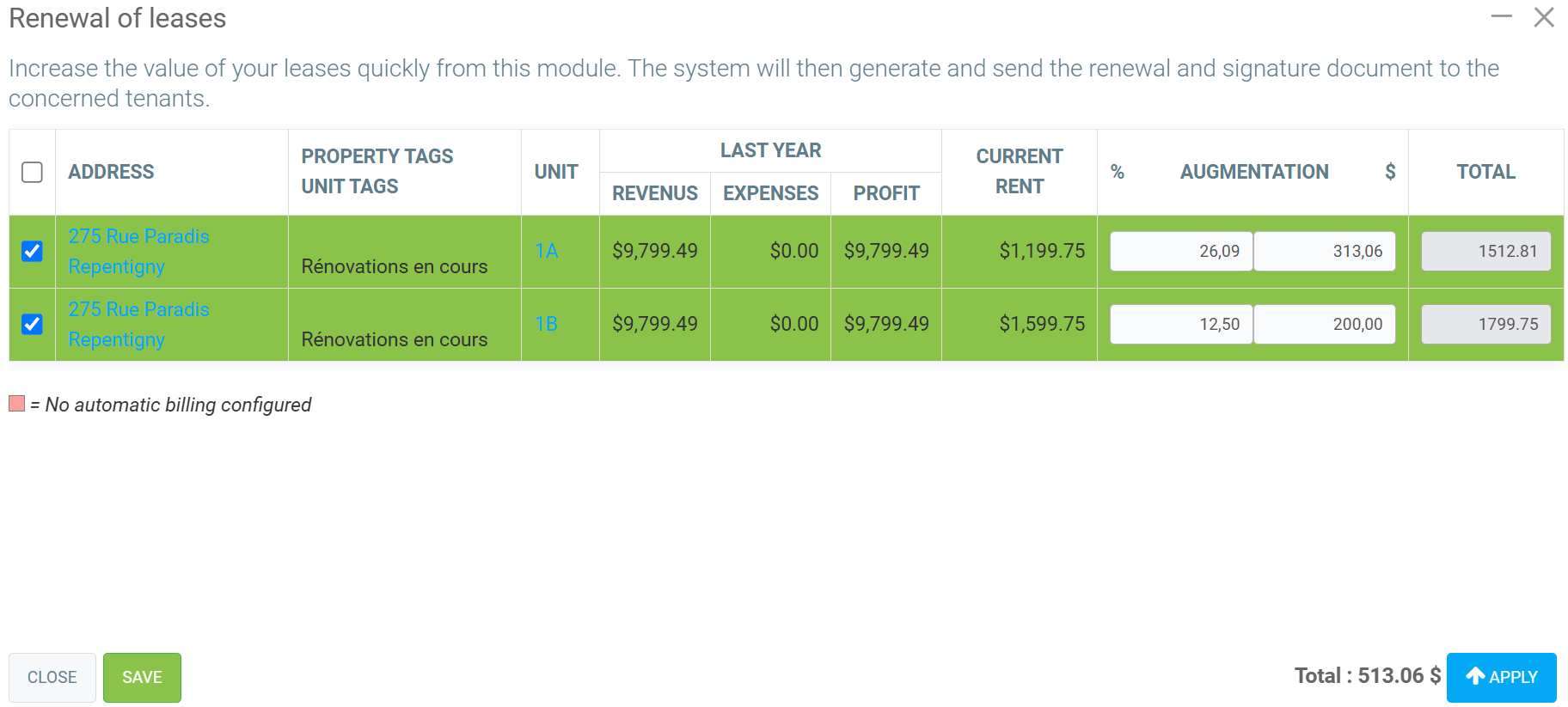Open unit 1A link
This screenshot has width=1568, height=707.
547,251
